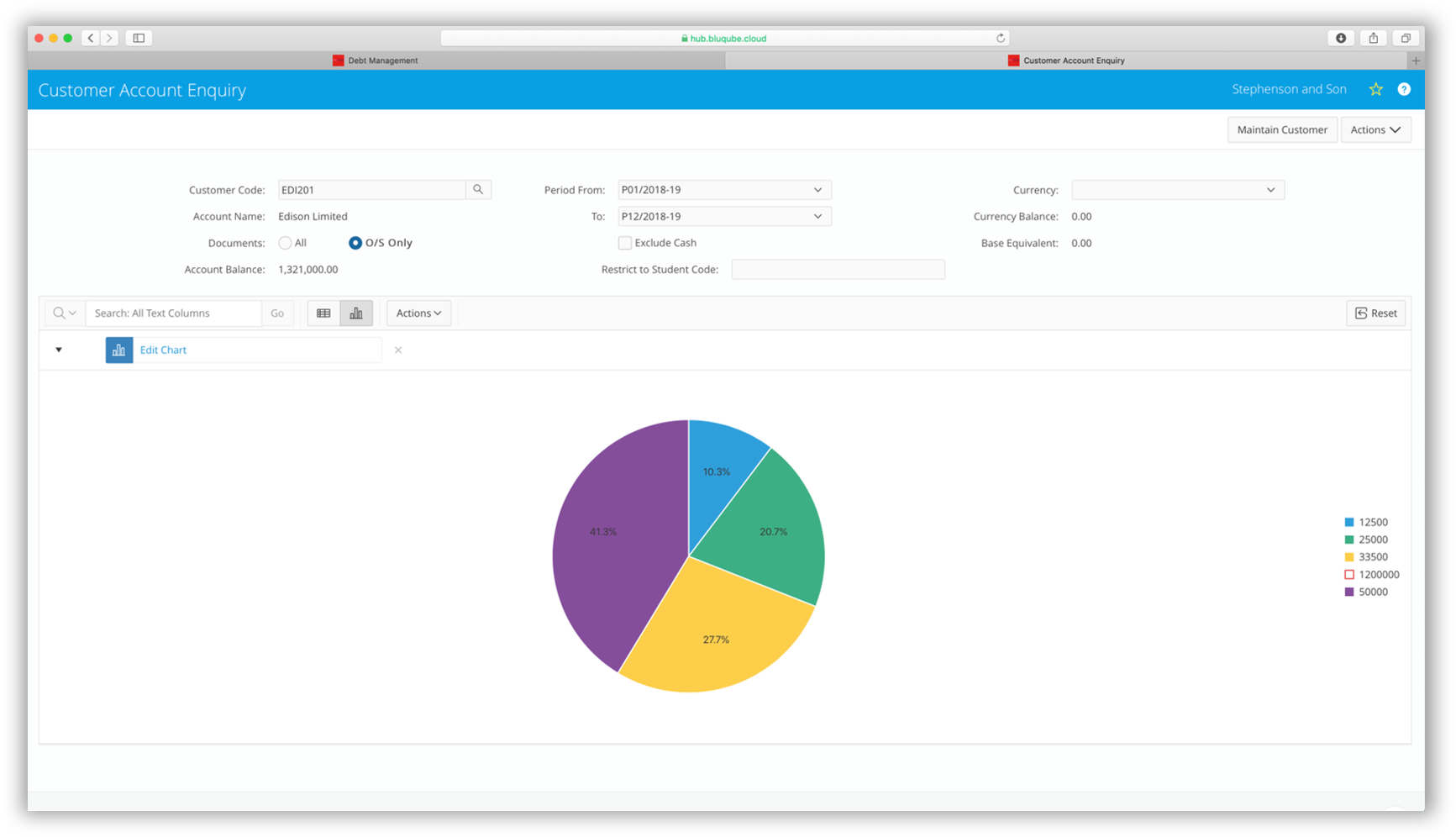Open the report toolbar Actions menu
Image resolution: width=1456 pixels, height=837 pixels.
418,313
